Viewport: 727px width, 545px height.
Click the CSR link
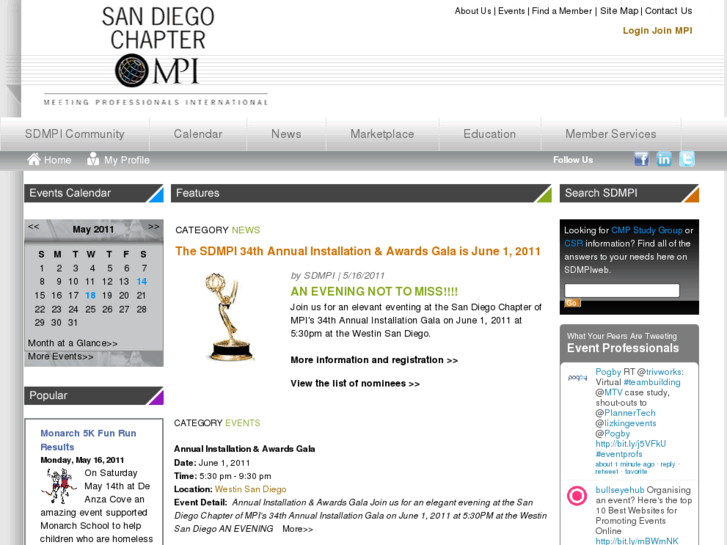click(x=574, y=244)
